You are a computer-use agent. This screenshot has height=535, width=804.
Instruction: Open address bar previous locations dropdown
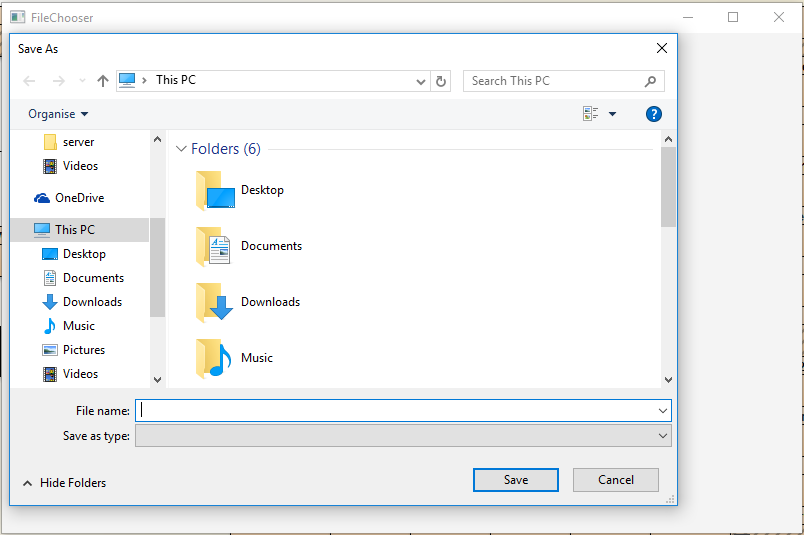point(420,82)
